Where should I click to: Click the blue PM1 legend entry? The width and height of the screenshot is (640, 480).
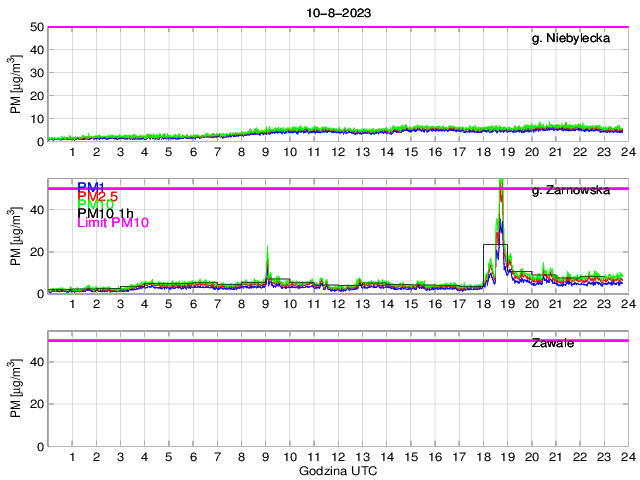[91, 187]
